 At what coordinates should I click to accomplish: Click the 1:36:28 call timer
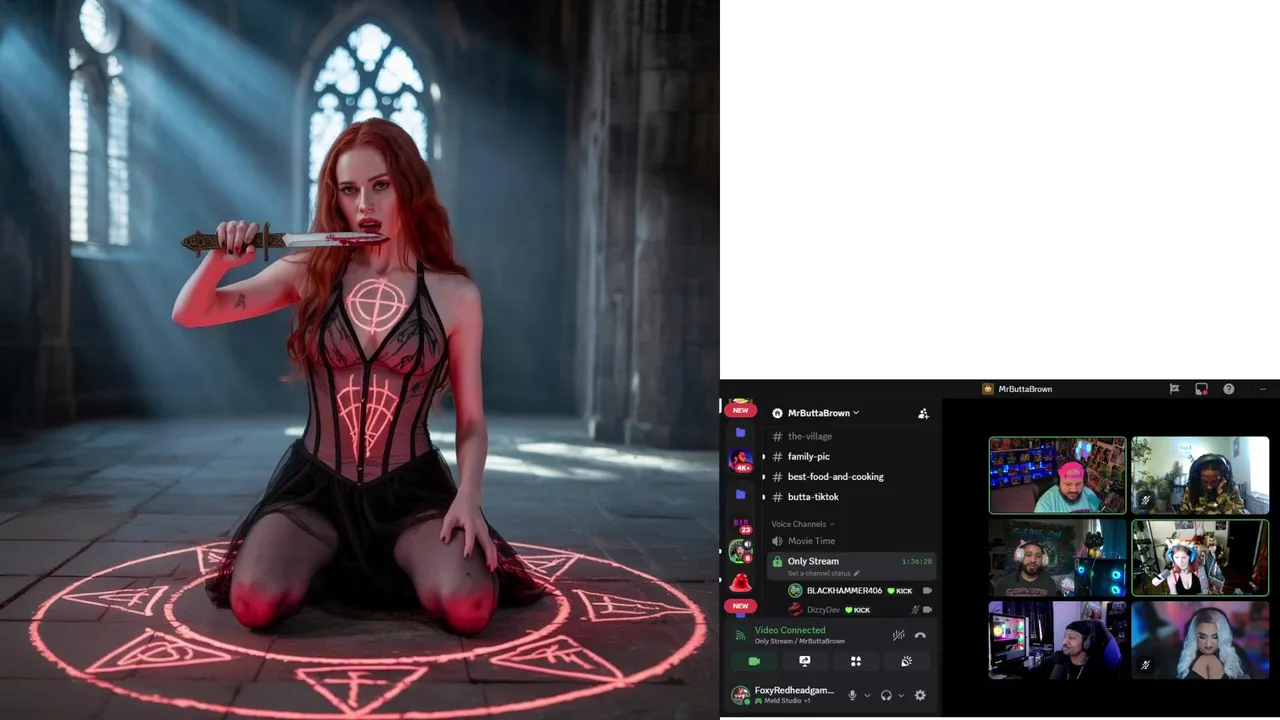917,562
